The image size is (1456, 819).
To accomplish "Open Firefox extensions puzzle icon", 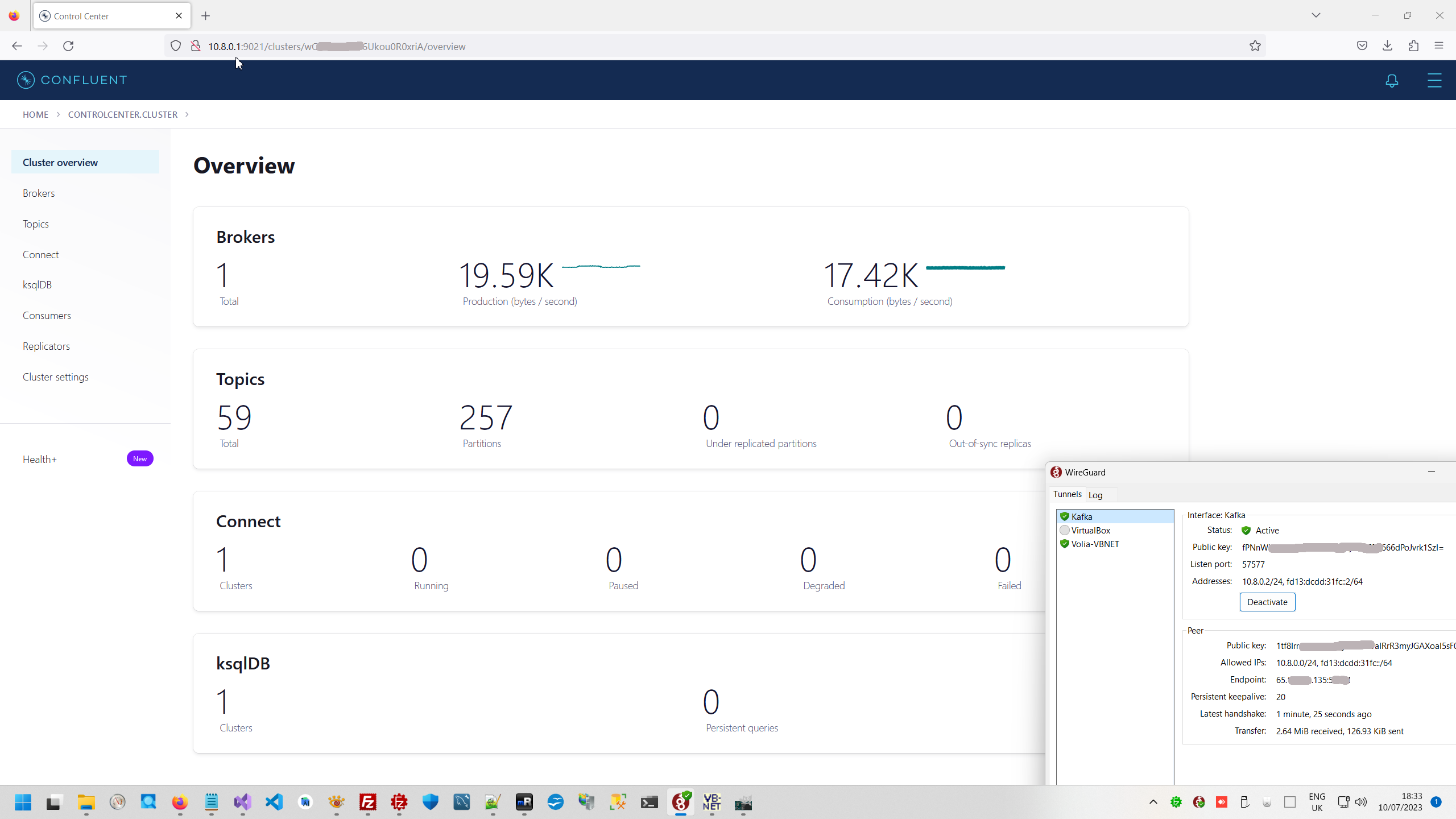I will (1413, 46).
